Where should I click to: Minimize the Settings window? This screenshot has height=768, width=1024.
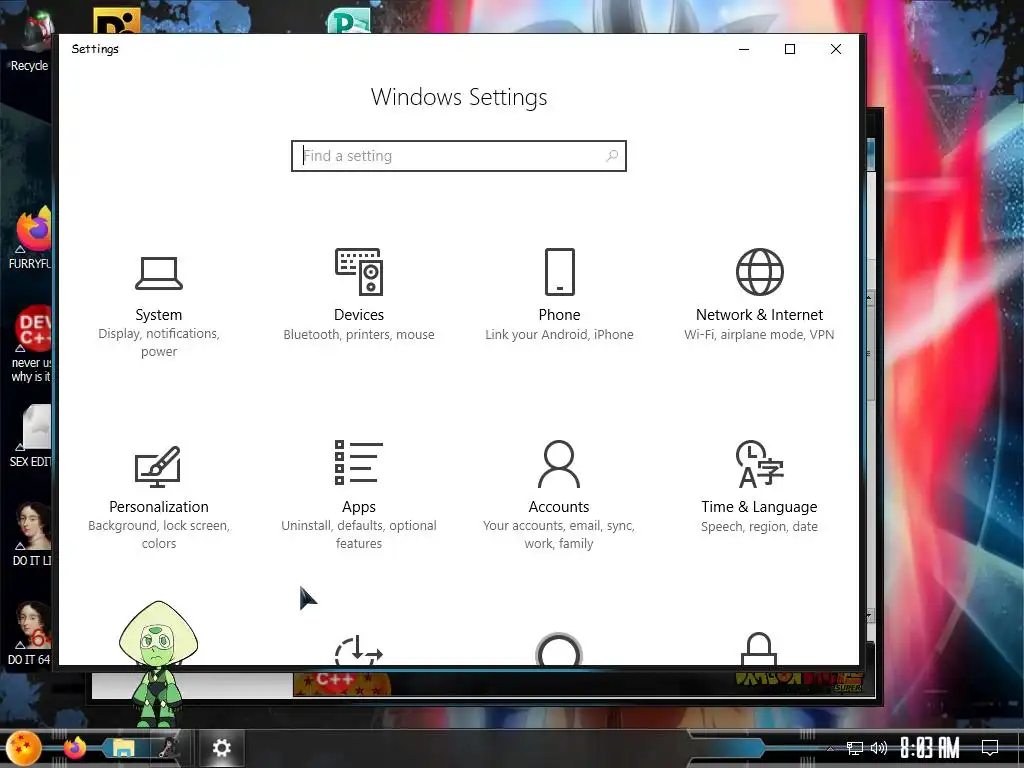[x=744, y=49]
